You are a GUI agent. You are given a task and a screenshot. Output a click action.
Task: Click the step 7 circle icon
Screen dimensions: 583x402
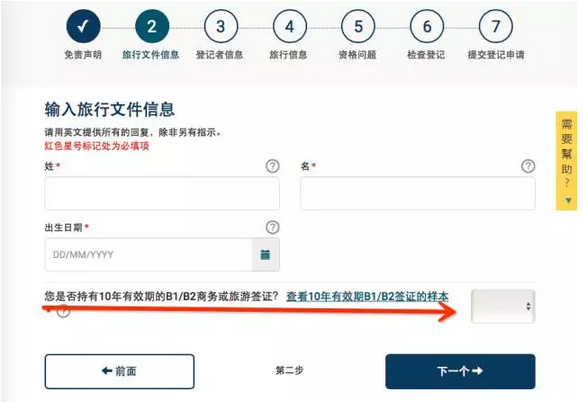[x=496, y=26]
